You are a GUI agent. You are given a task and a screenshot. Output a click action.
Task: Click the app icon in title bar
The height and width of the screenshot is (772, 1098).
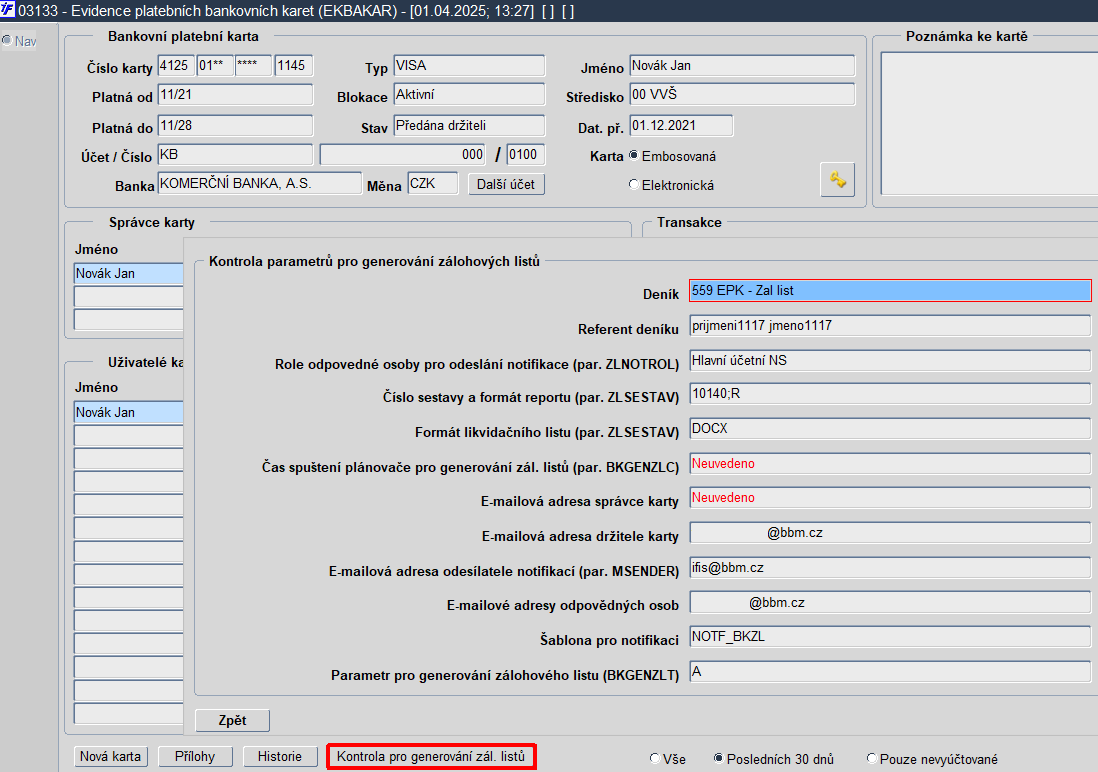coord(8,10)
